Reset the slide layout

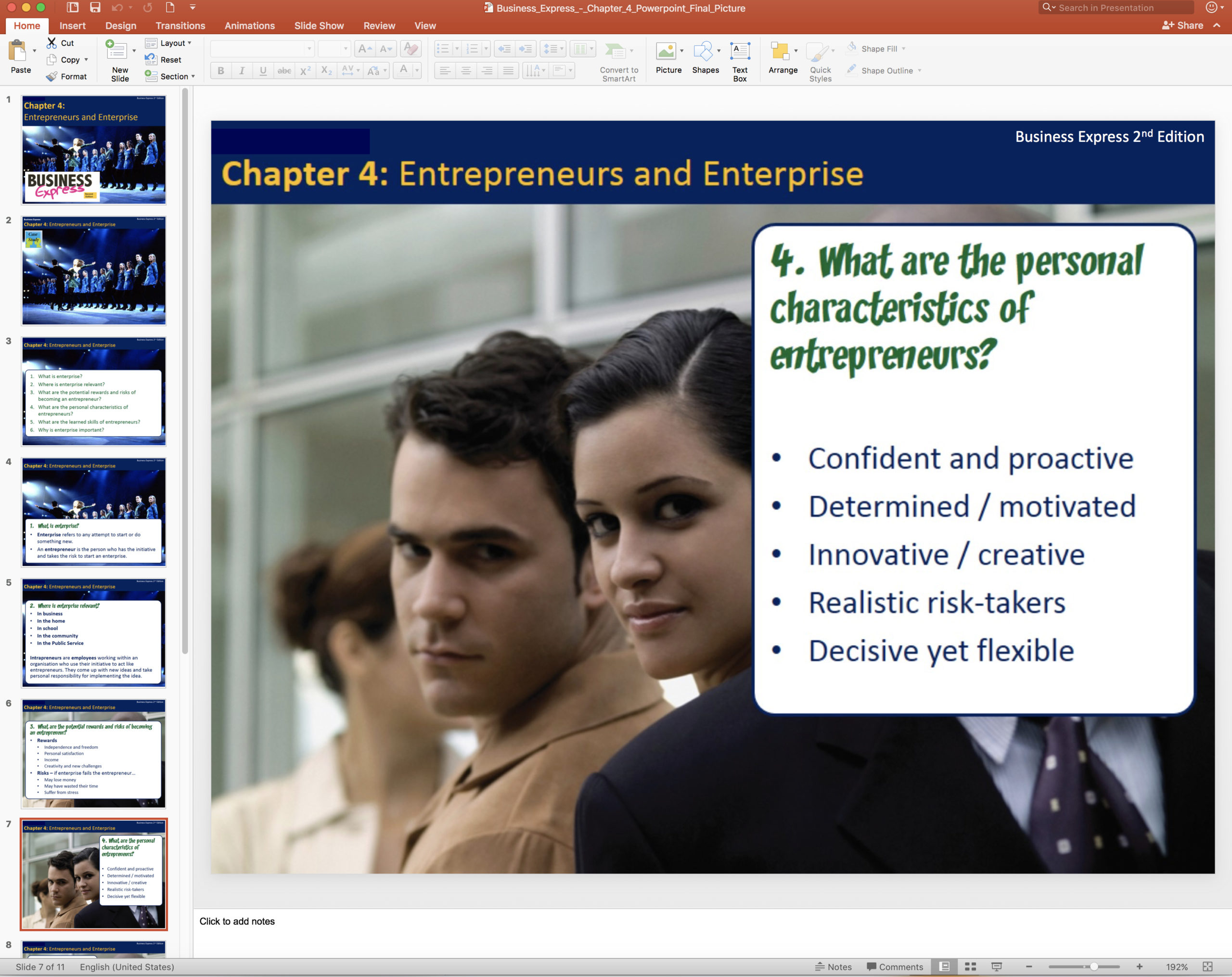(x=163, y=59)
